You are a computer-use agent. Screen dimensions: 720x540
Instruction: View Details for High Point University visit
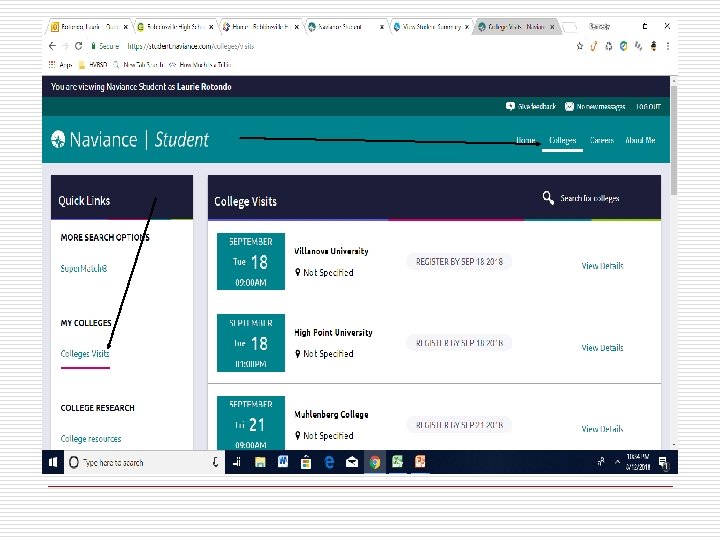coord(602,348)
